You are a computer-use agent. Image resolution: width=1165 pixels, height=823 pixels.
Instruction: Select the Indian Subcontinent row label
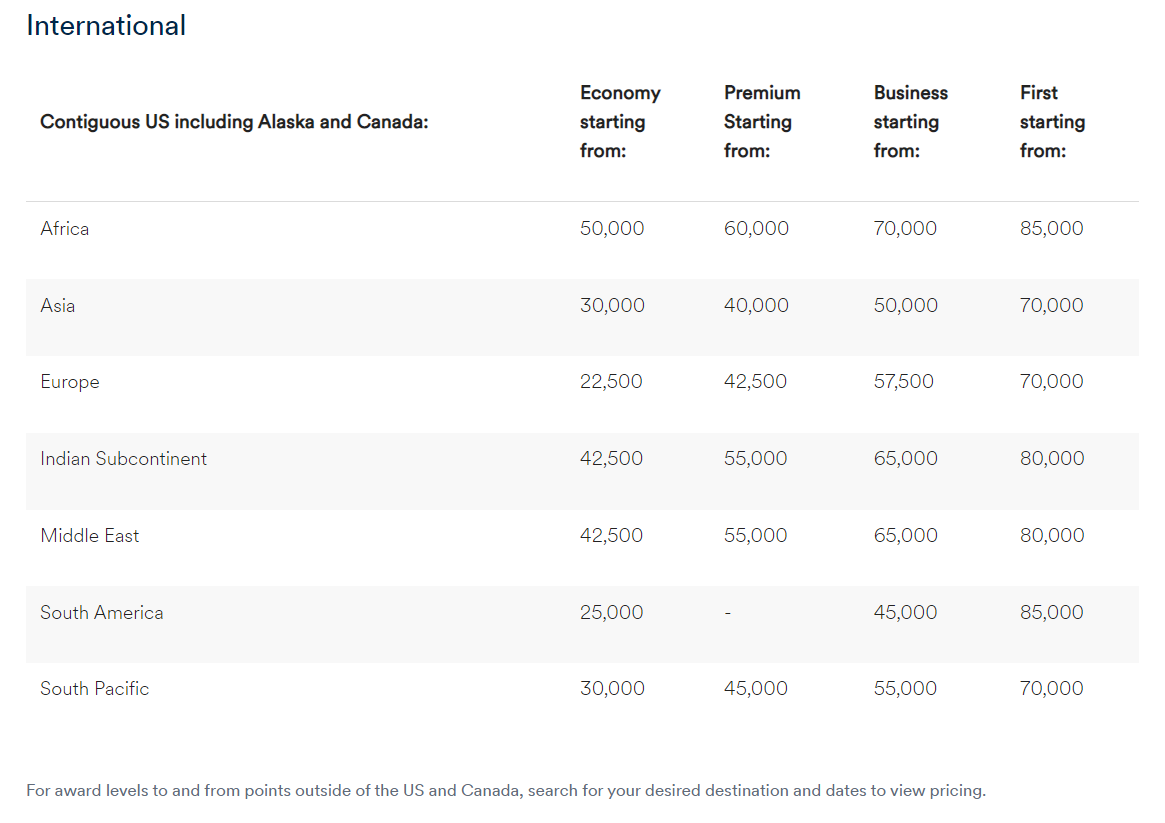click(124, 459)
